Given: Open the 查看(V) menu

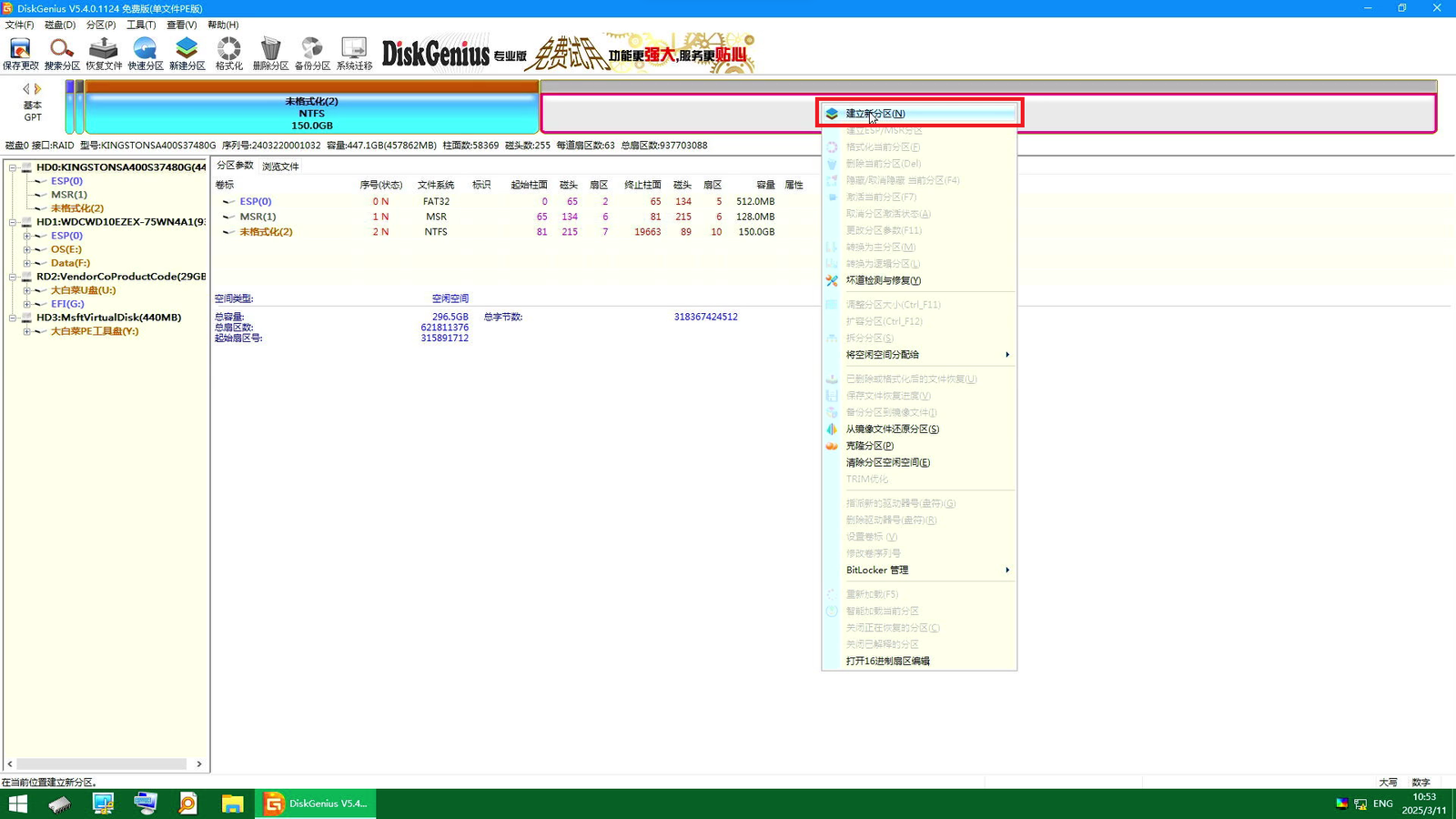Looking at the screenshot, I should [182, 25].
